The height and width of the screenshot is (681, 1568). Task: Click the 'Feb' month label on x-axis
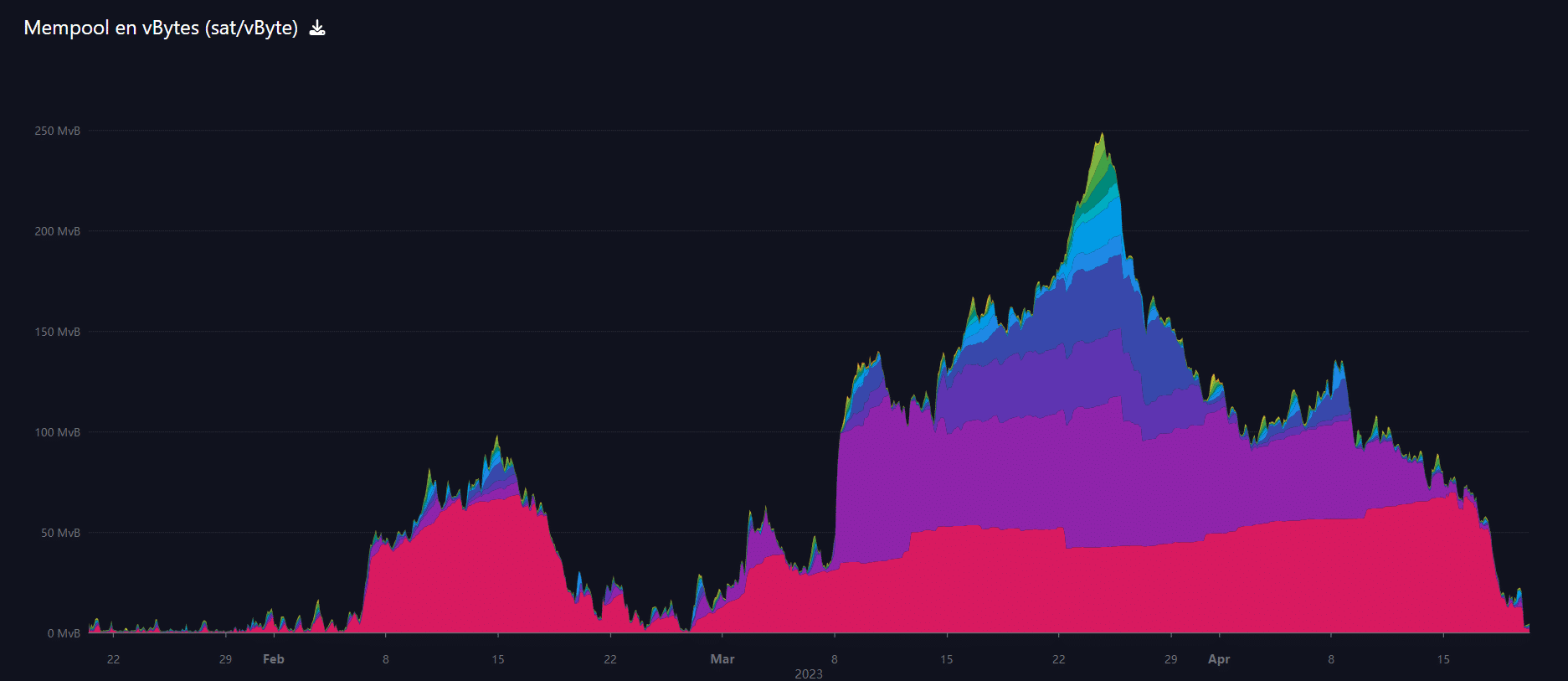coord(274,659)
